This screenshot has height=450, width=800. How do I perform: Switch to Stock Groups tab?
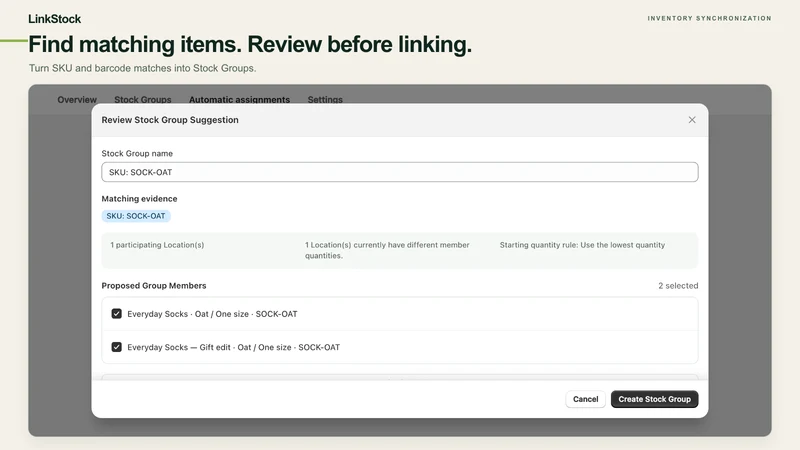(143, 99)
